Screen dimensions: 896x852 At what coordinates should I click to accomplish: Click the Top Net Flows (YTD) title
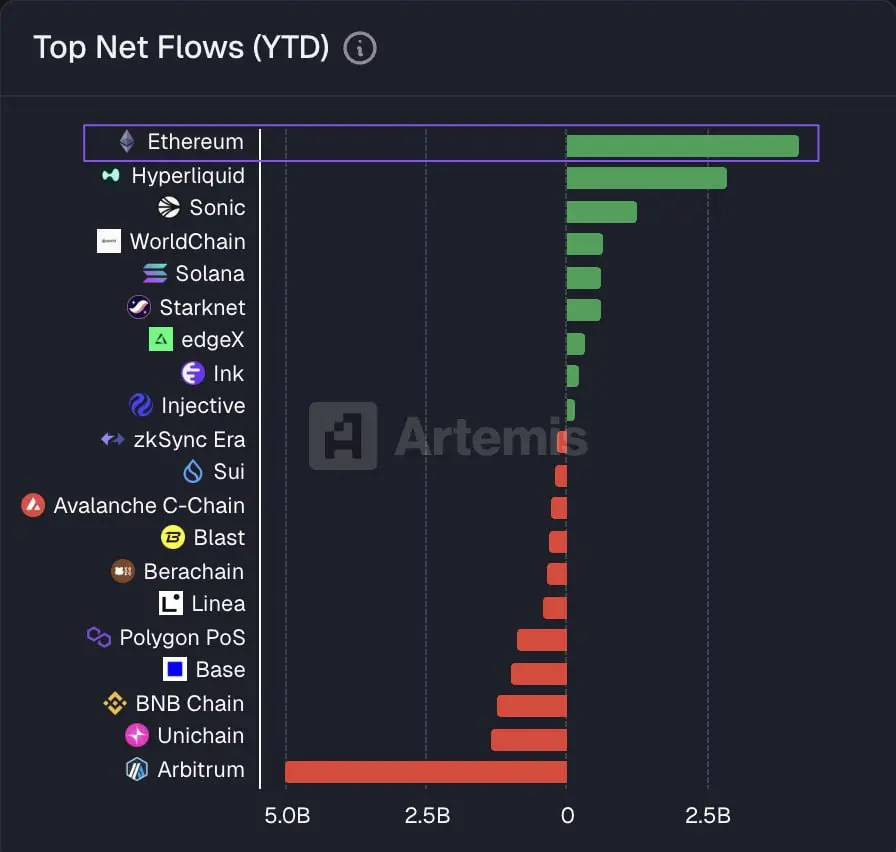pos(181,47)
